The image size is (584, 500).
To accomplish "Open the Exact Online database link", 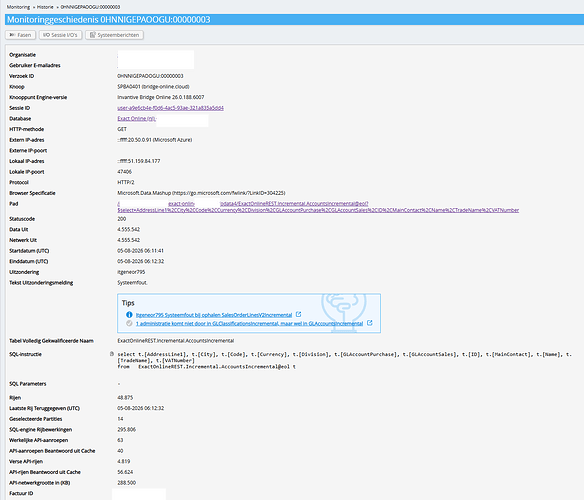I will 136,118.
